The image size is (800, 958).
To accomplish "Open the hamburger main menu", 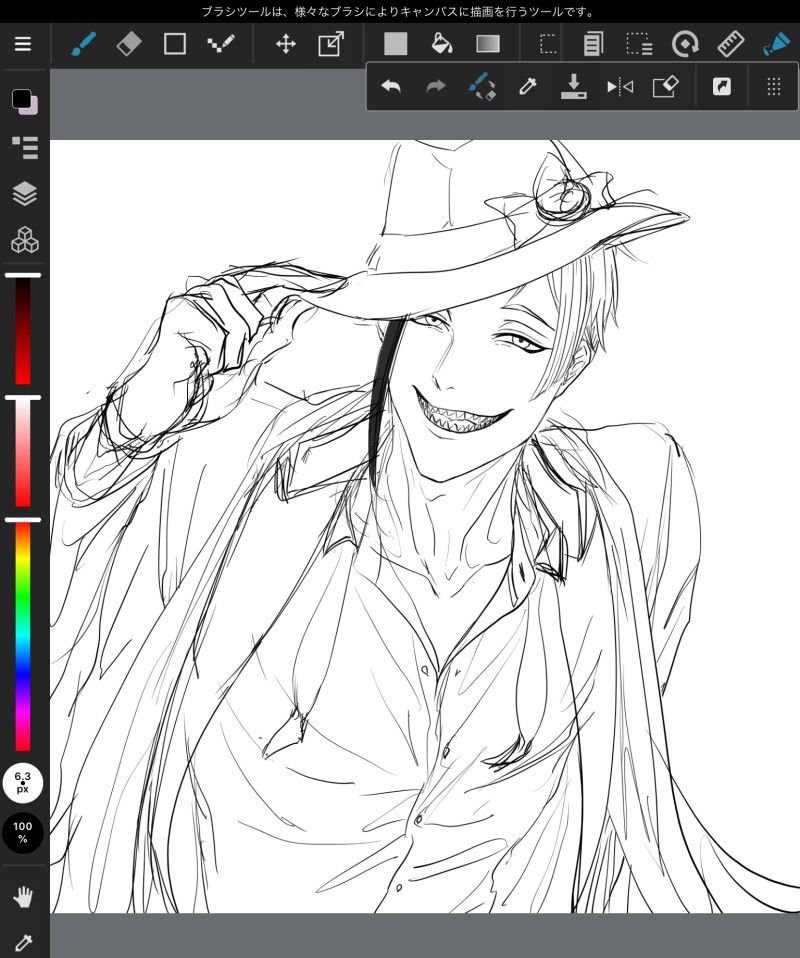I will click(x=23, y=44).
